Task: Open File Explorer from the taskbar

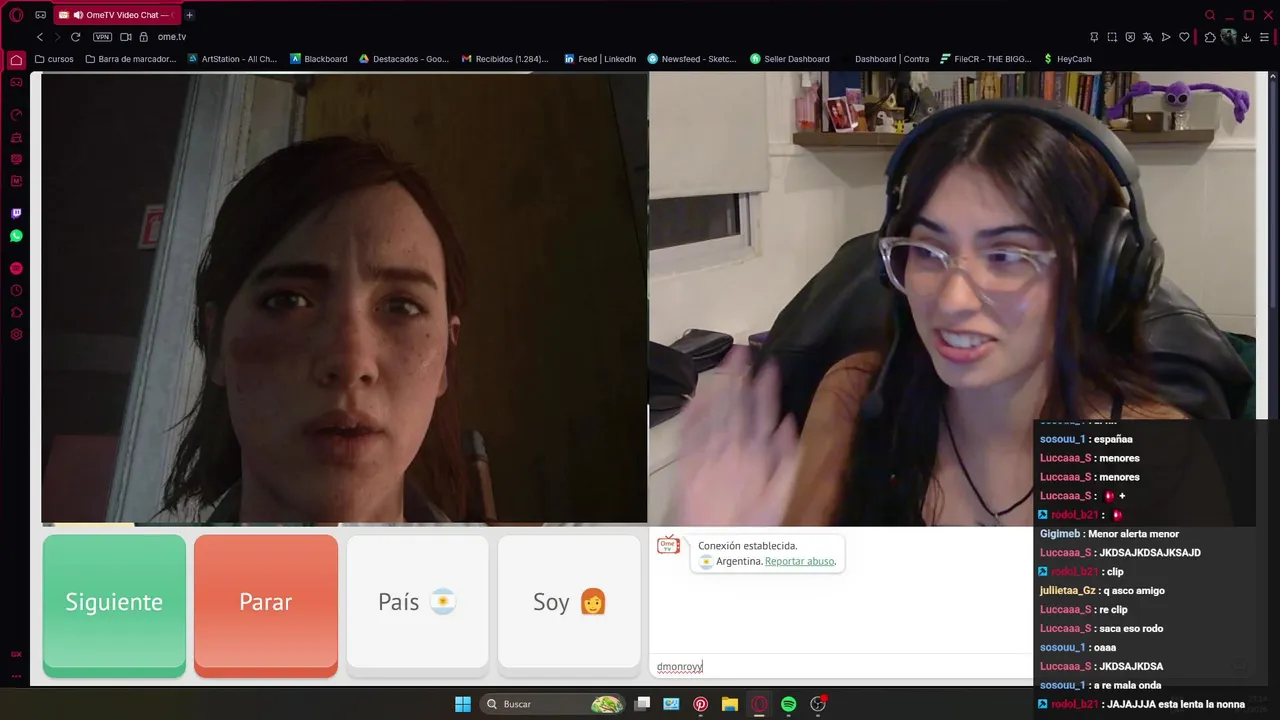Action: [729, 704]
